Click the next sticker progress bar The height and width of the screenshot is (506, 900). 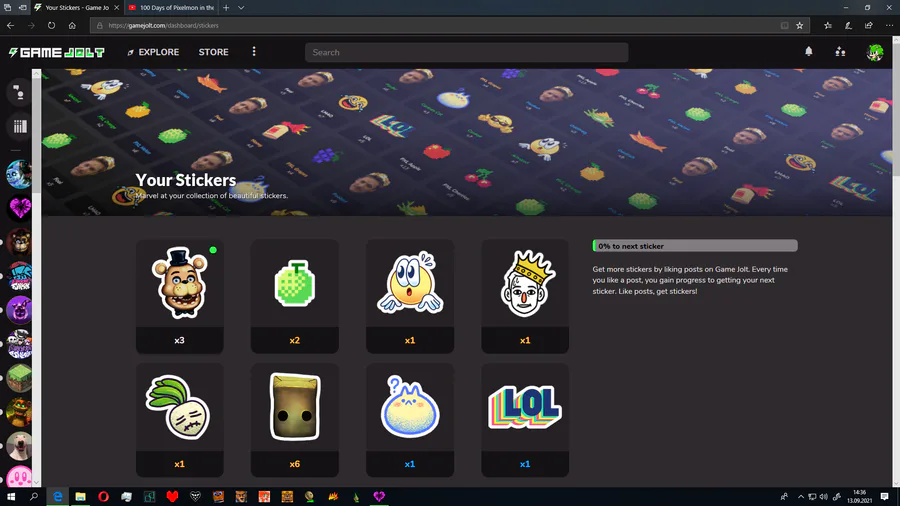point(695,246)
